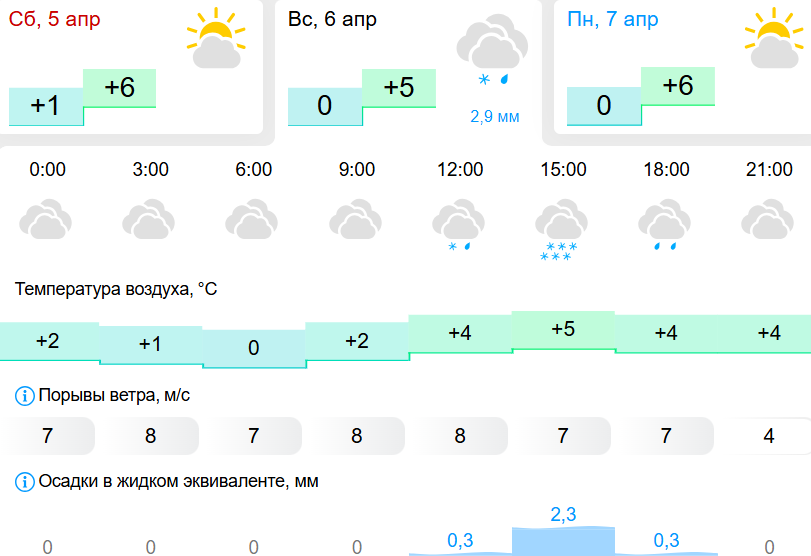Click the heavy snow icon at 15:00

pyautogui.click(x=561, y=230)
